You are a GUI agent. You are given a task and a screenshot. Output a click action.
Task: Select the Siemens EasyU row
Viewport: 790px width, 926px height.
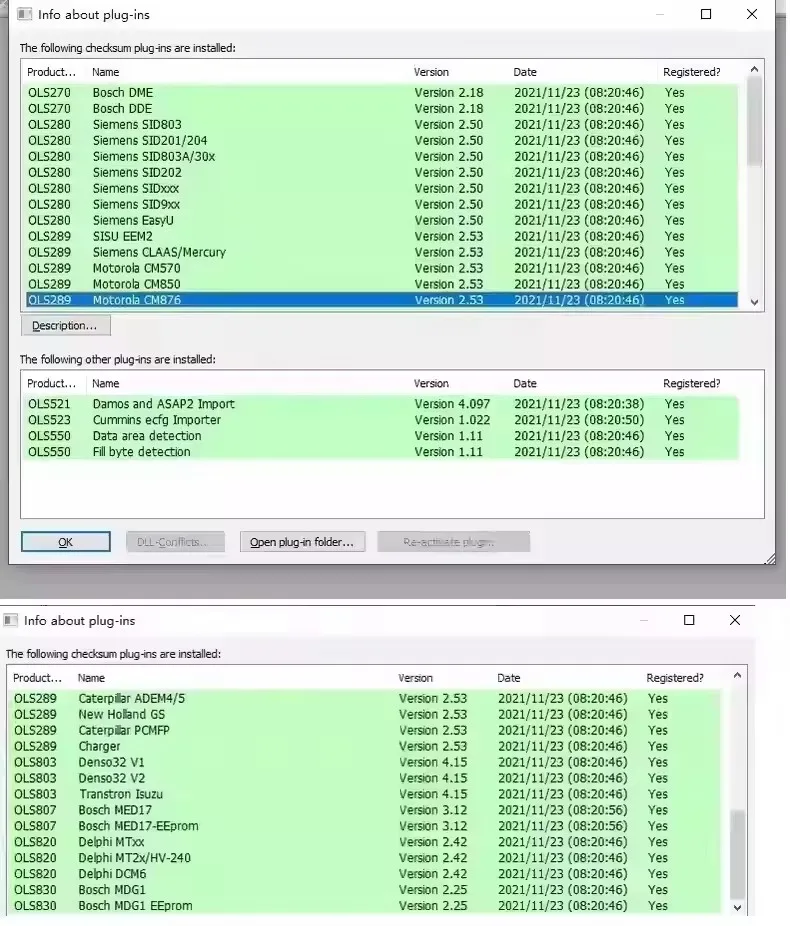[x=382, y=220]
